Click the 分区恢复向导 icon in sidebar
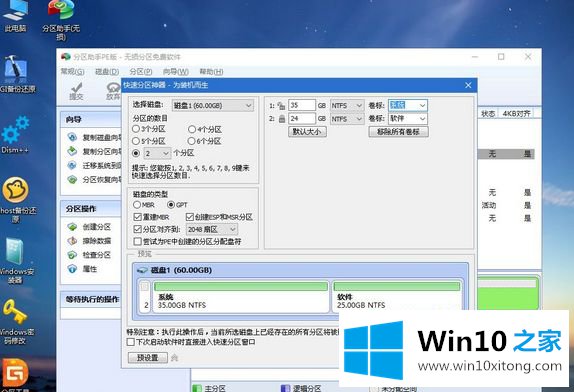The height and width of the screenshot is (392, 574). coord(72,179)
